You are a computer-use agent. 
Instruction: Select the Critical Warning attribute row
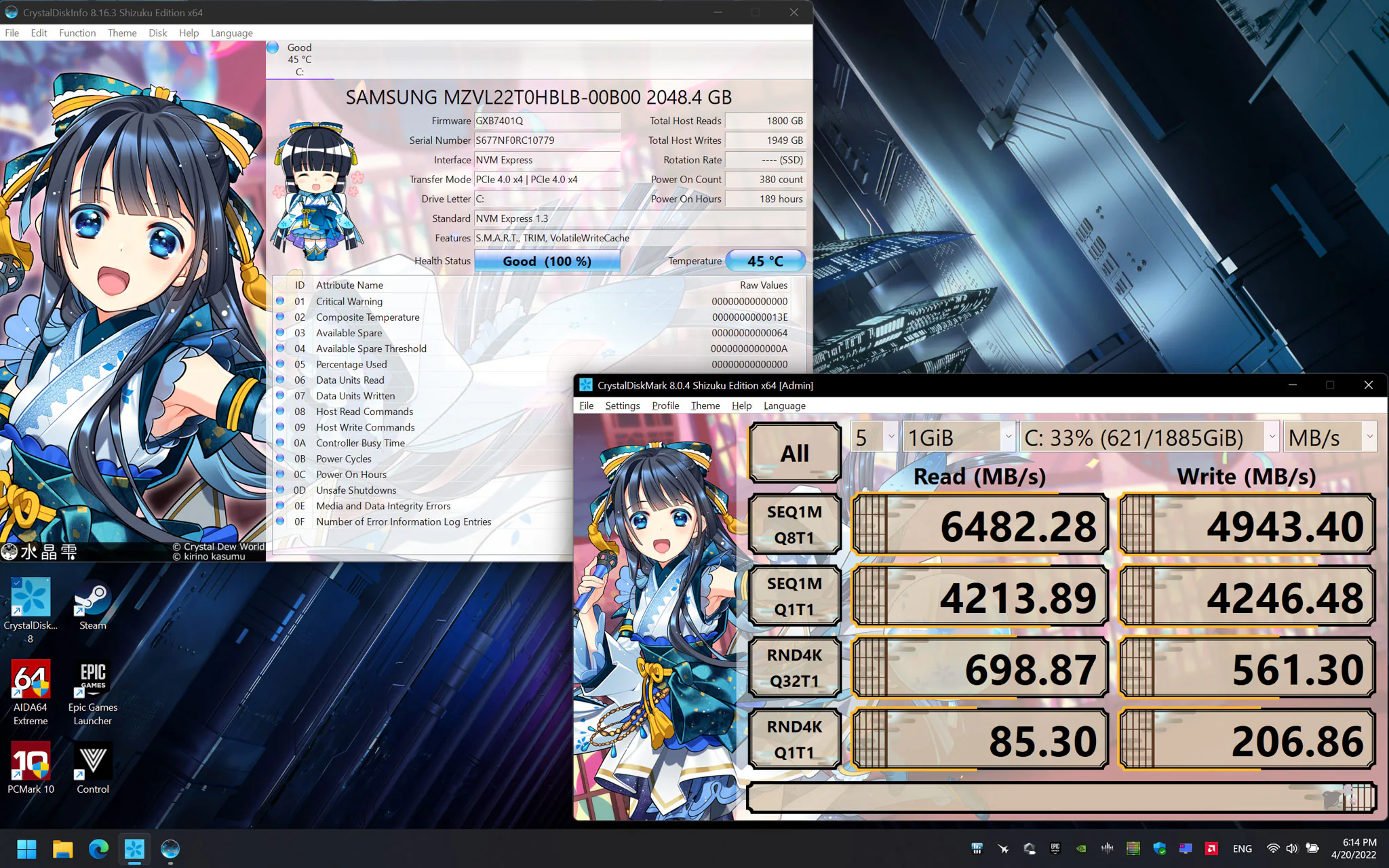[x=539, y=301]
